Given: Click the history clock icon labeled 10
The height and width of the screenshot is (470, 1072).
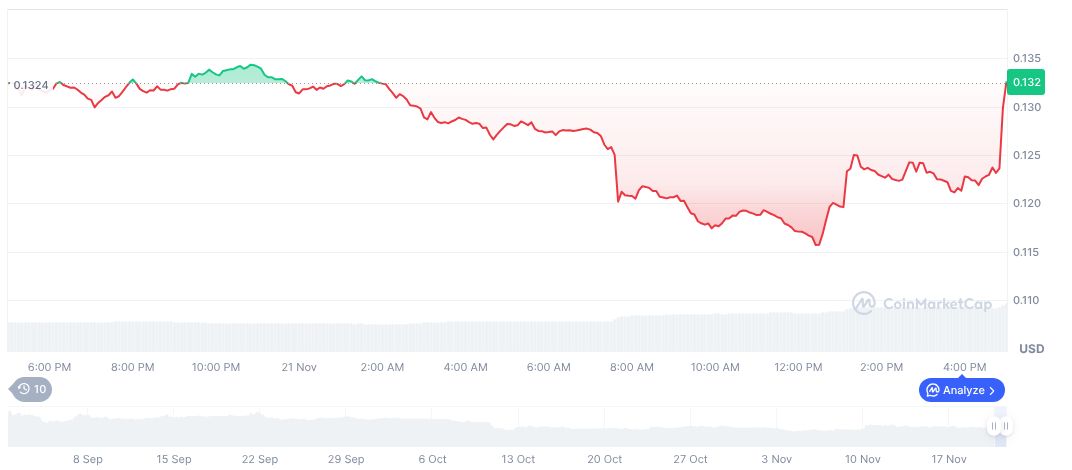Looking at the screenshot, I should tap(30, 390).
